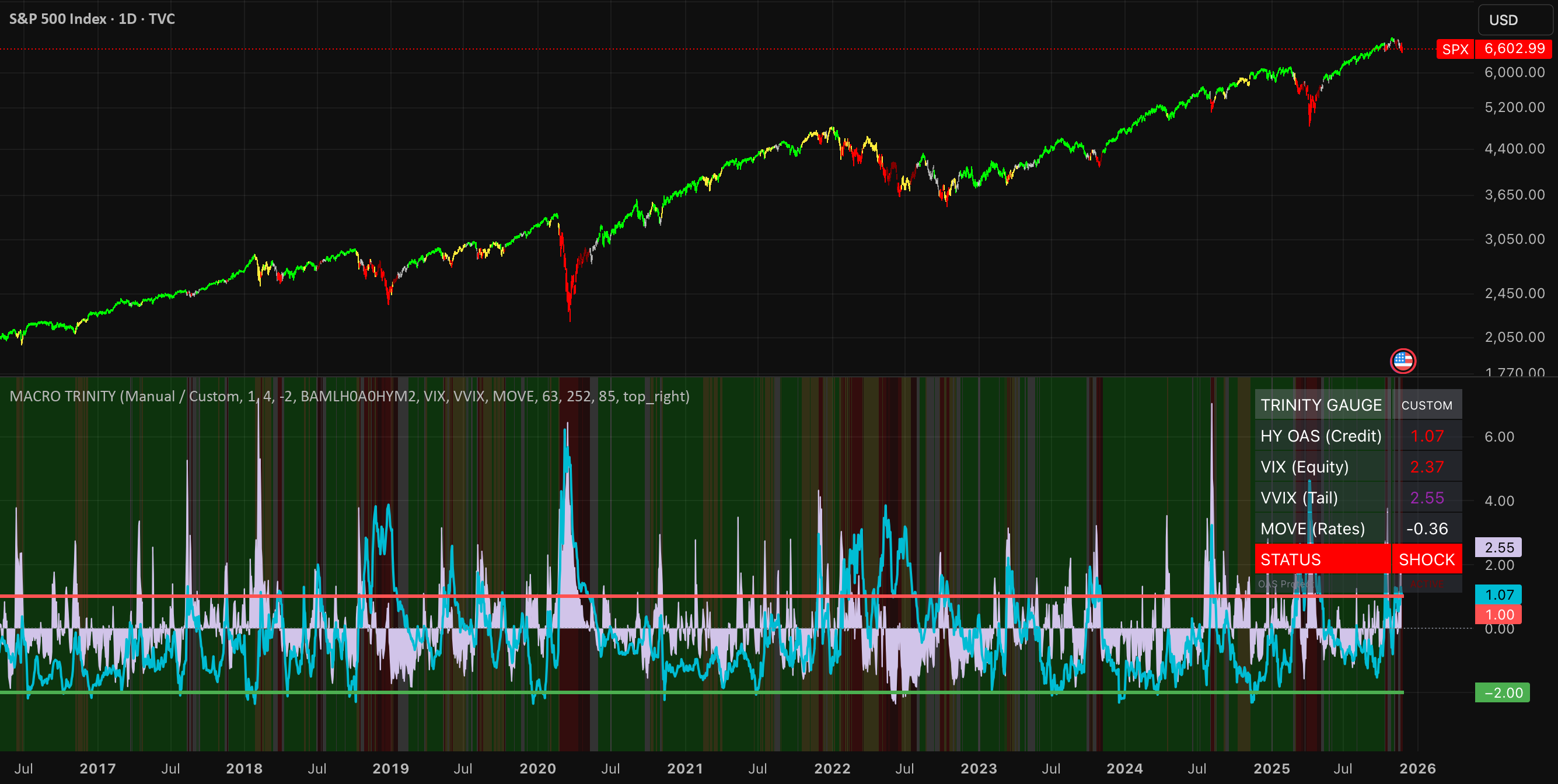Click the SPX price label tag
The width and height of the screenshot is (1558, 784).
[1455, 49]
